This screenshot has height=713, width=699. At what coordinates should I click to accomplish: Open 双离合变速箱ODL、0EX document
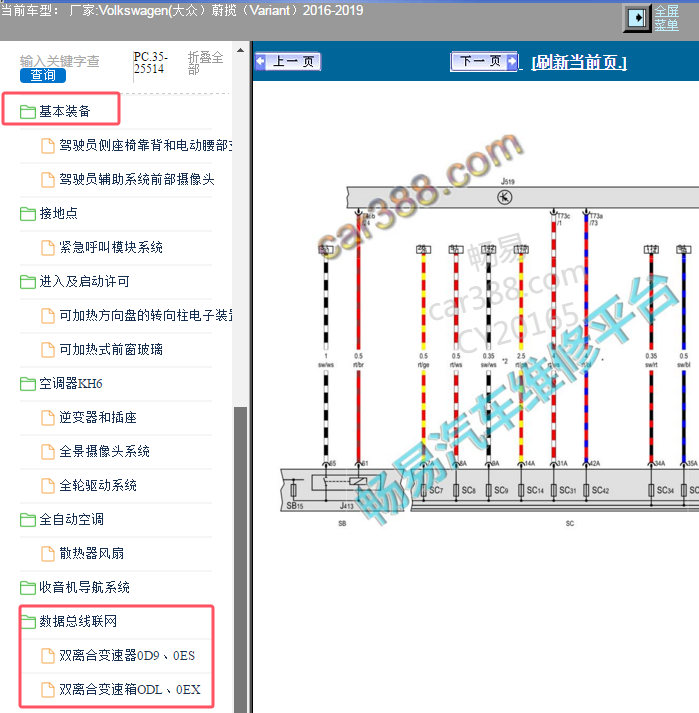(x=130, y=689)
